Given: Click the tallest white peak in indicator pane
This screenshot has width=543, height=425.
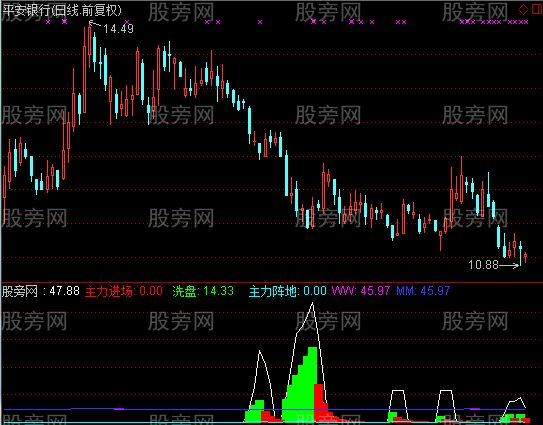Looking at the screenshot, I should pos(312,304).
